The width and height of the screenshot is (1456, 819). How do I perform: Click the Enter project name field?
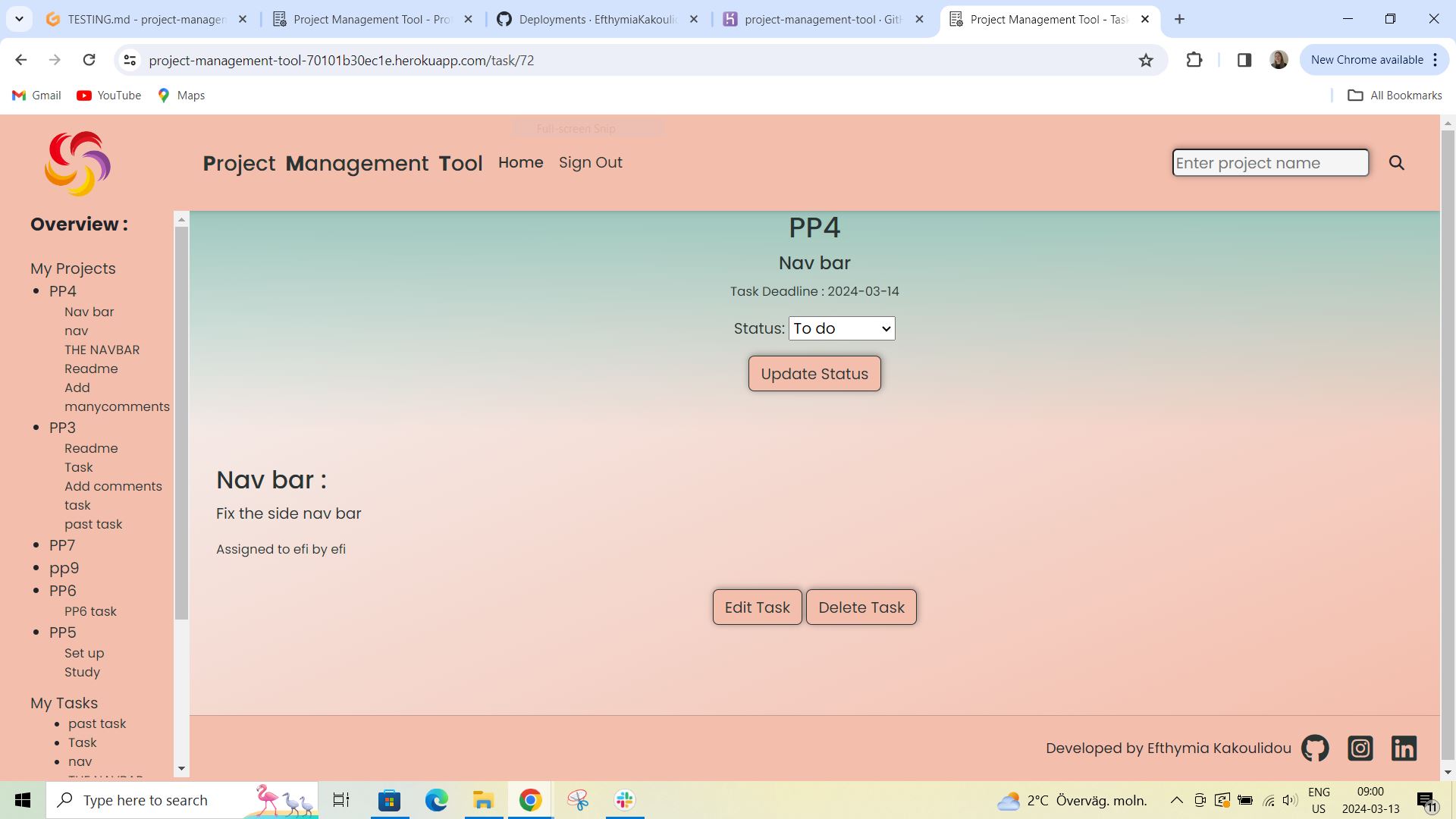click(1270, 162)
